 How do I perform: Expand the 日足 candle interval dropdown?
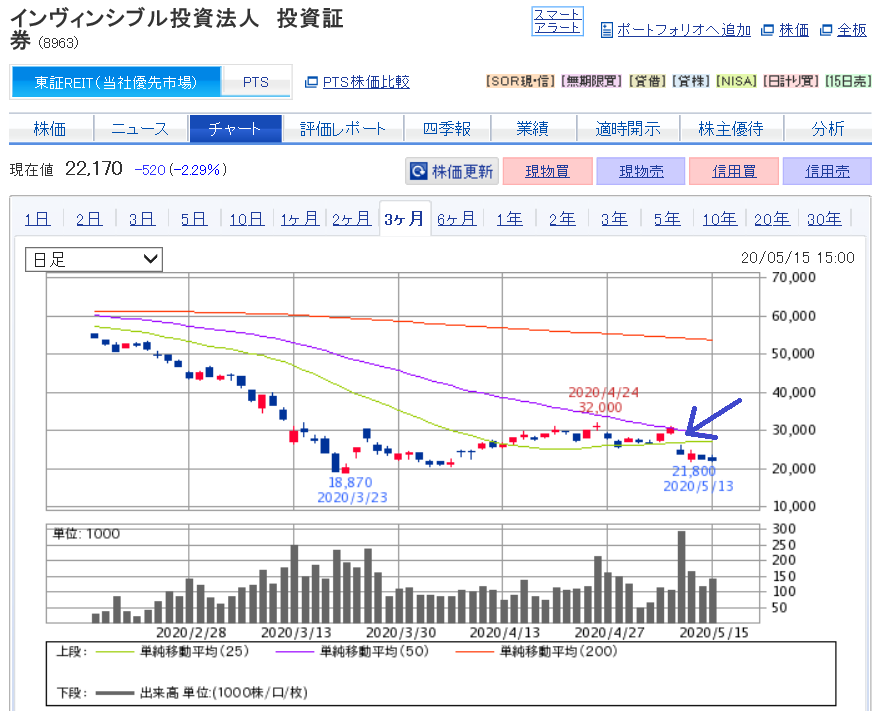[x=94, y=259]
